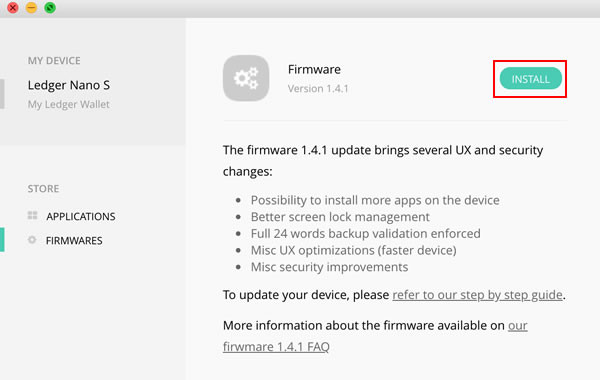Open the step by step guide link
The height and width of the screenshot is (380, 600).
[x=478, y=295]
